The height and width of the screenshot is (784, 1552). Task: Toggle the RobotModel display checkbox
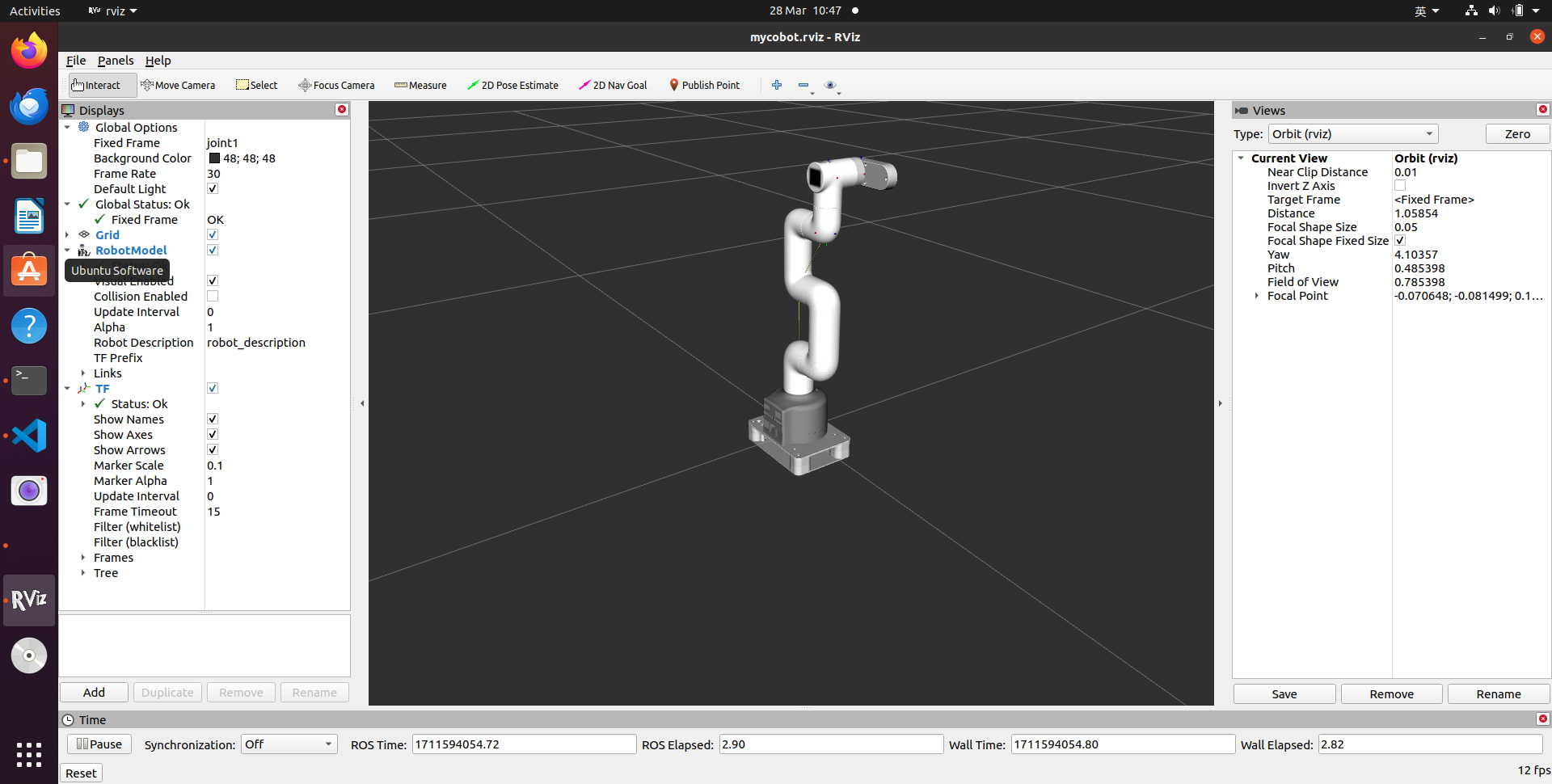point(213,250)
